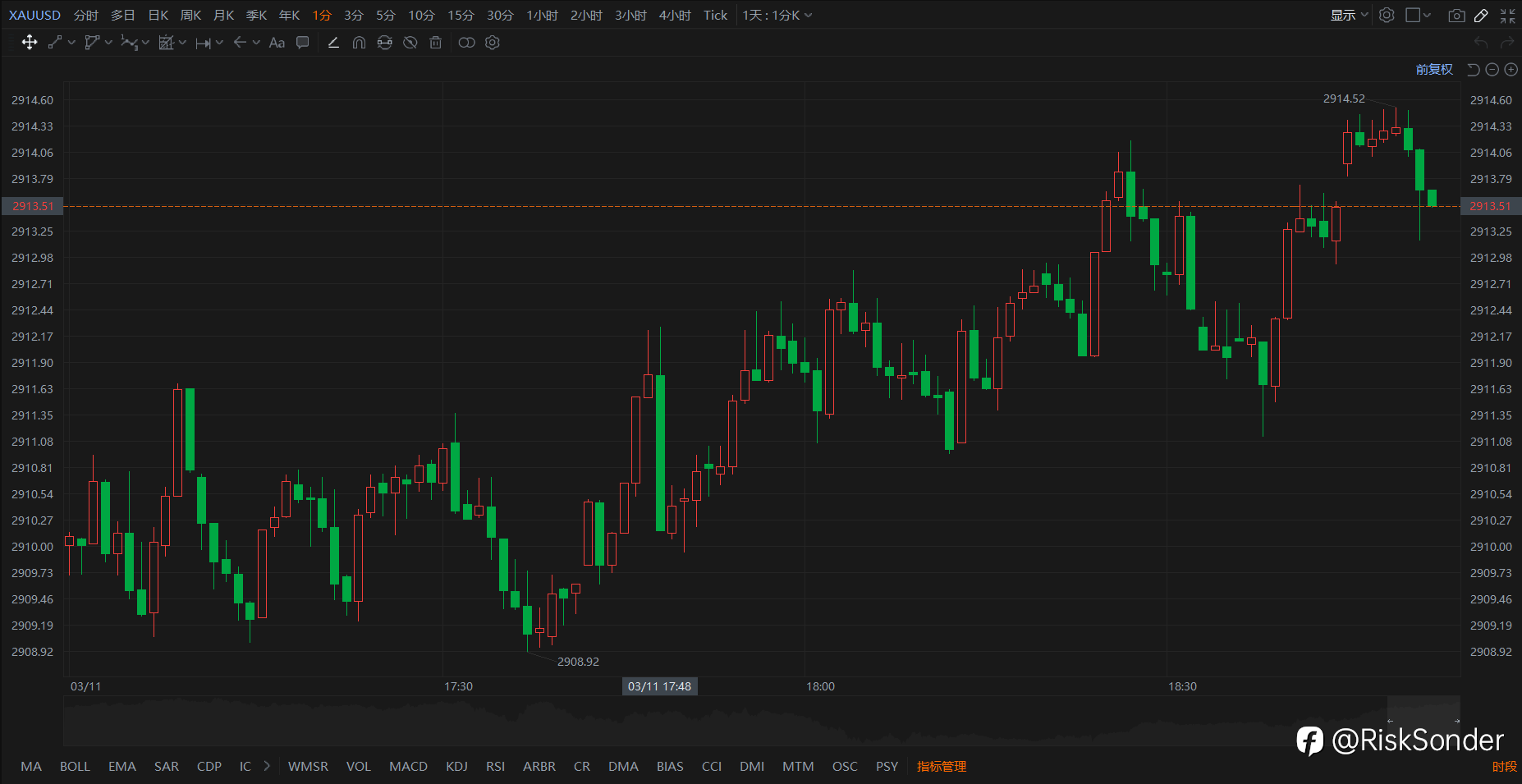This screenshot has height=784, width=1522.
Task: Open 指标管理 indicator management
Action: point(942,766)
